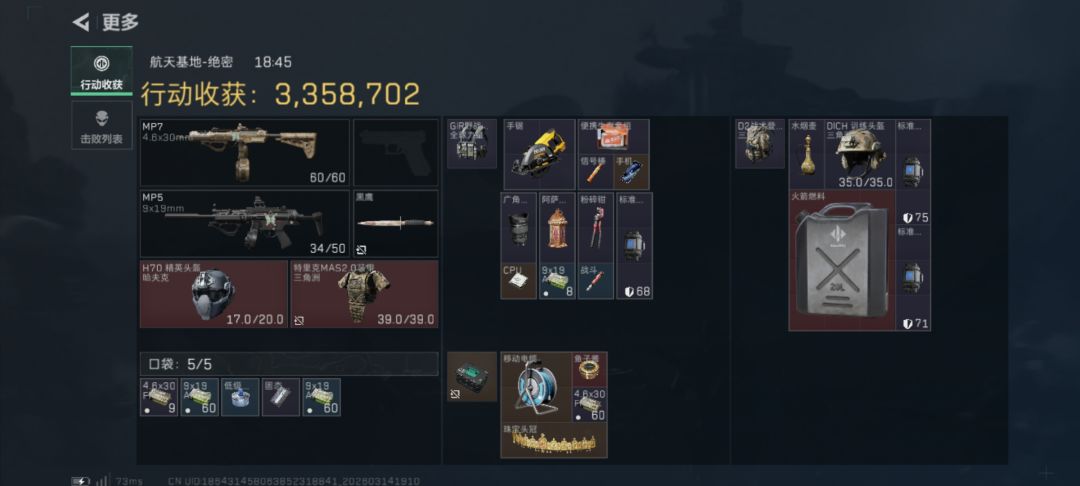The height and width of the screenshot is (486, 1080).
Task: Select the empty pistol slot
Action: click(x=395, y=152)
